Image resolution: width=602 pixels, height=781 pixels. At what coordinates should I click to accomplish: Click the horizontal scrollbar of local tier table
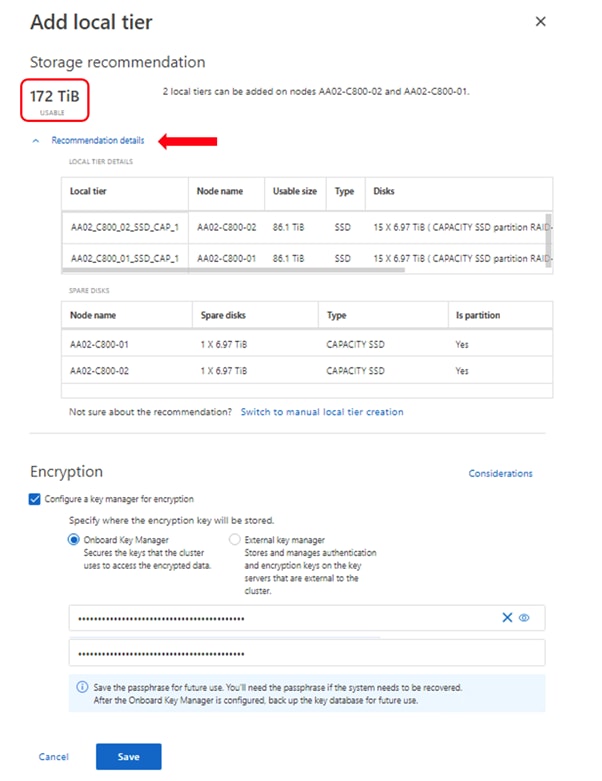[x=233, y=270]
